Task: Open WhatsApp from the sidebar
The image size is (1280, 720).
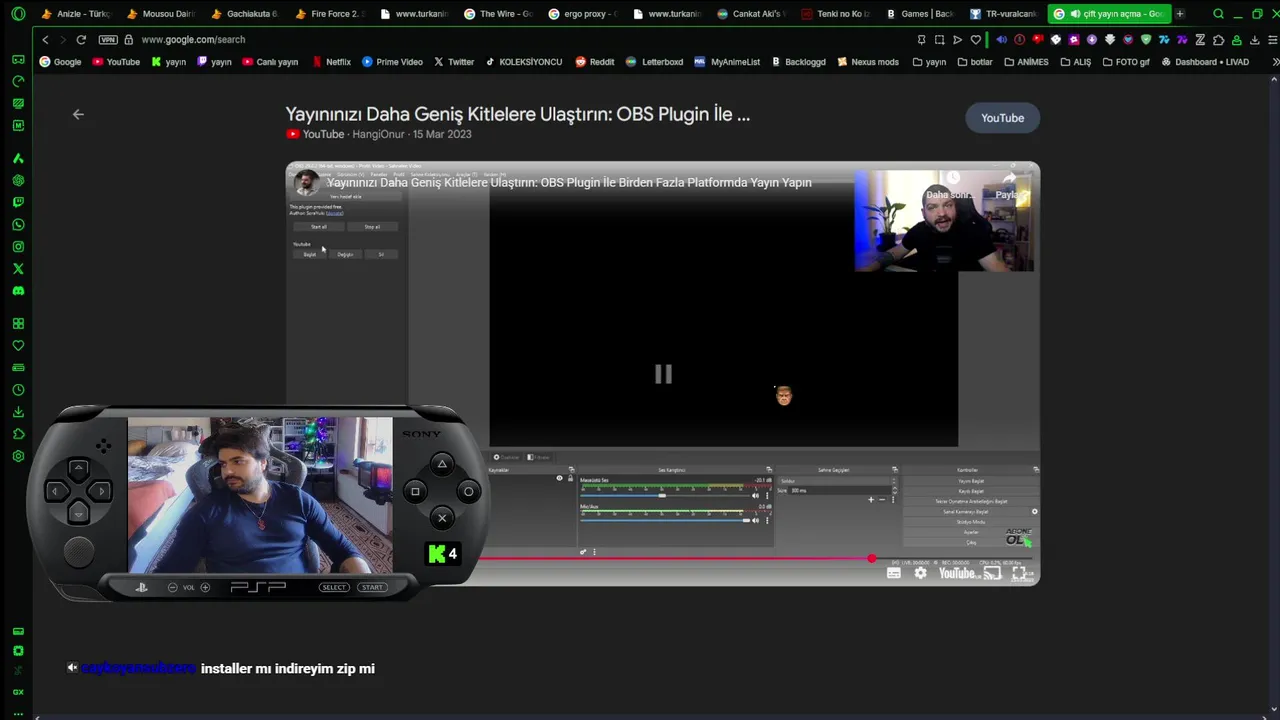Action: pos(18,225)
